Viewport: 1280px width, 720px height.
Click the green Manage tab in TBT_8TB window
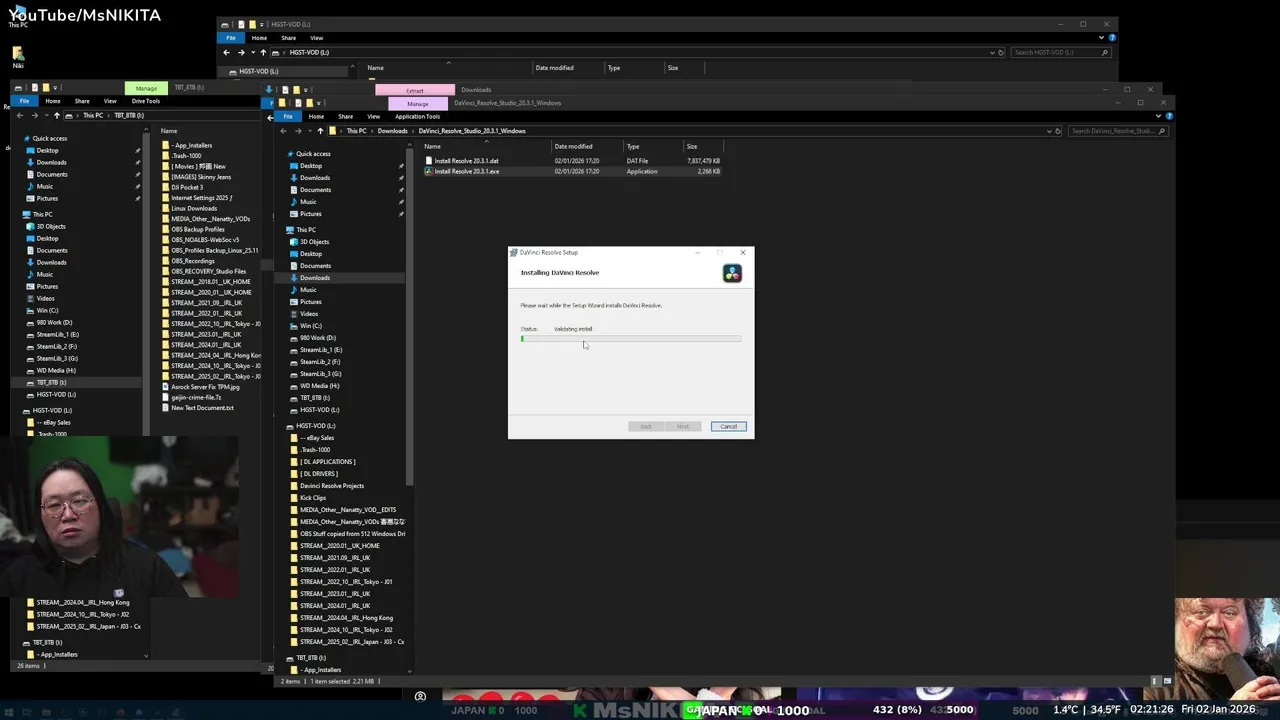pyautogui.click(x=146, y=88)
